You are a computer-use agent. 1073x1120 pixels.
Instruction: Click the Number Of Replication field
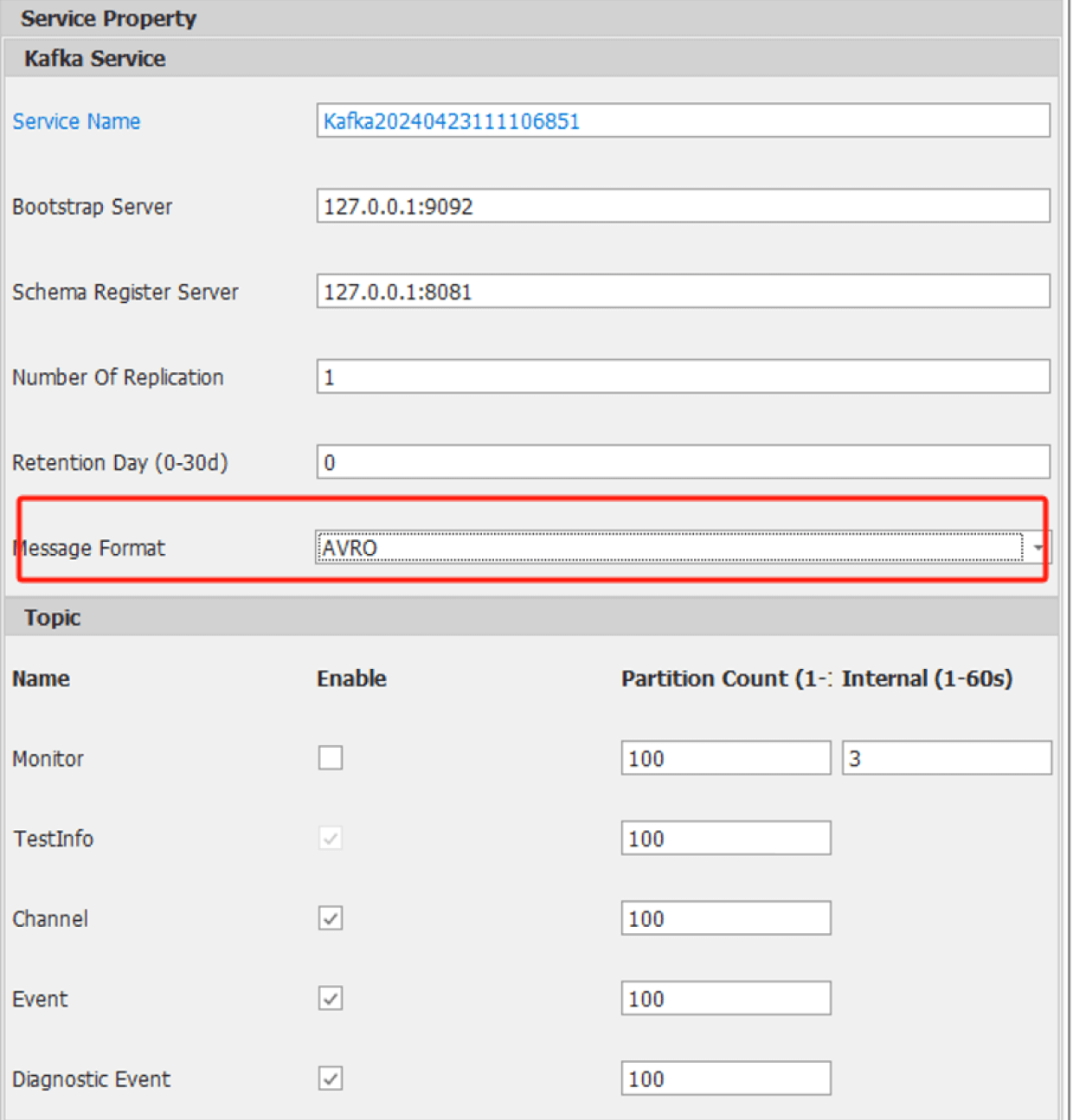pyautogui.click(x=683, y=377)
